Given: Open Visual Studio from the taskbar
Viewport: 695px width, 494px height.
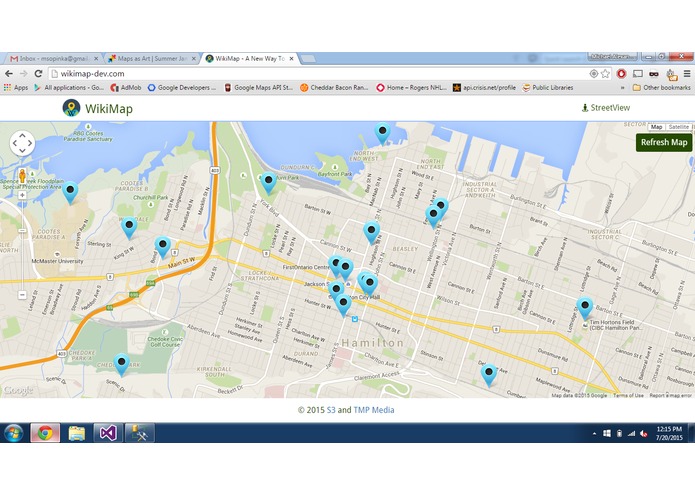Looking at the screenshot, I should click(108, 433).
